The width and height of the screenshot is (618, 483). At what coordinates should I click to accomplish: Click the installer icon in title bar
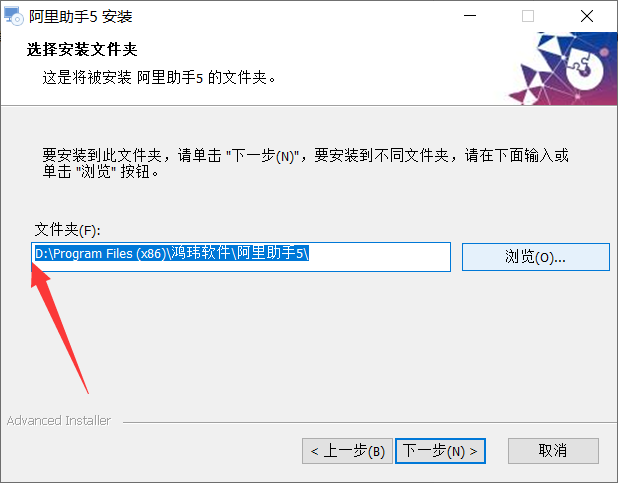(13, 16)
